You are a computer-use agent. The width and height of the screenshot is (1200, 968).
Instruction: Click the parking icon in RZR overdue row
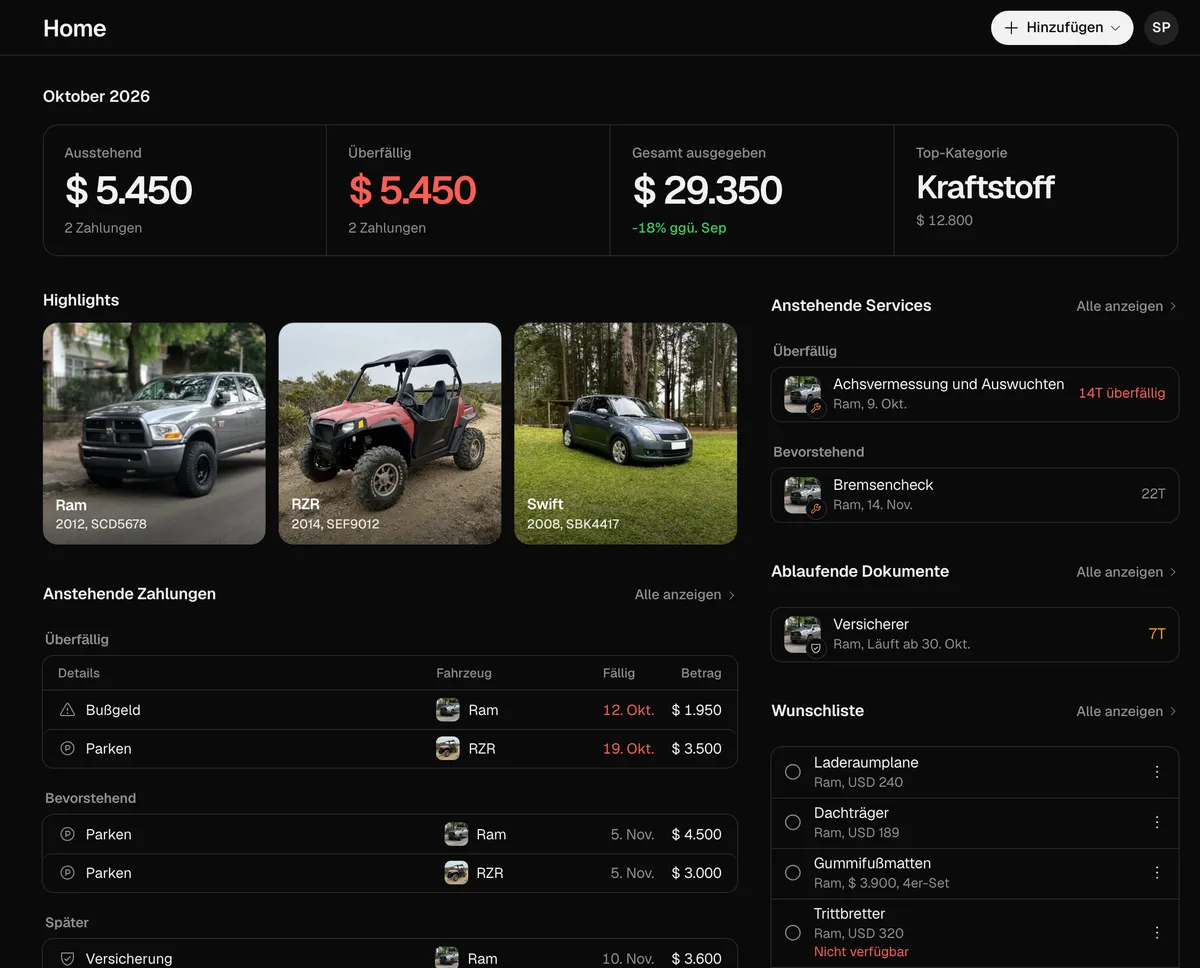(x=68, y=748)
